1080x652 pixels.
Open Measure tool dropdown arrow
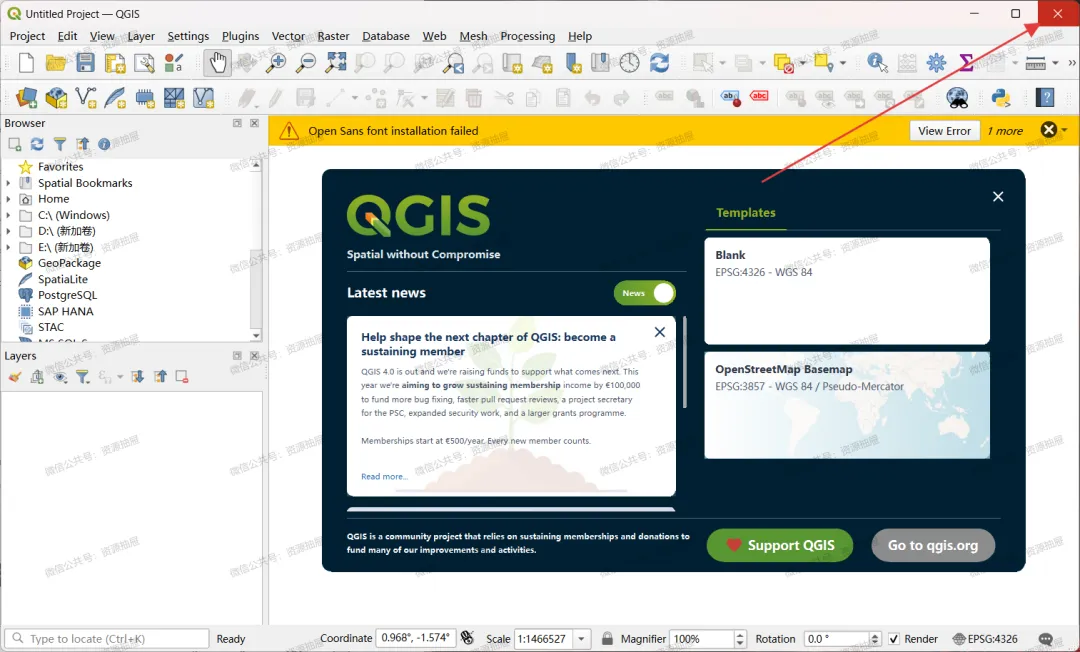tap(1055, 63)
